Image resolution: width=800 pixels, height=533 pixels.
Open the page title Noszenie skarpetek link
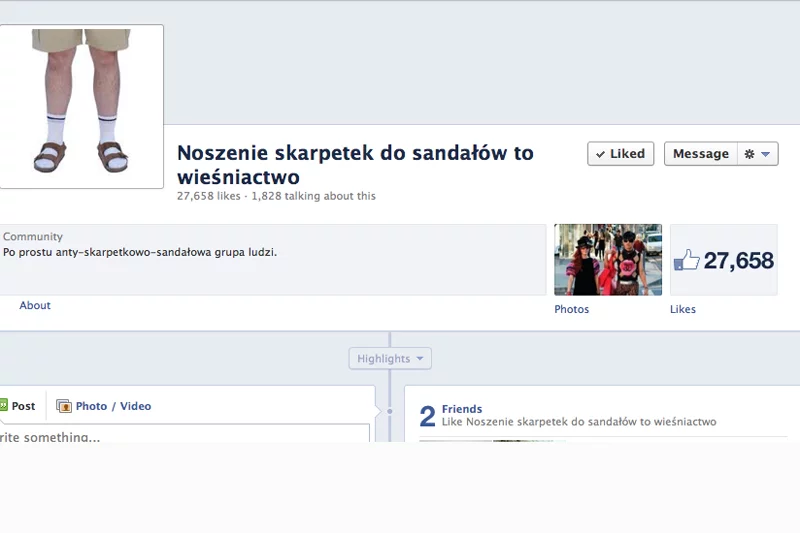355,165
